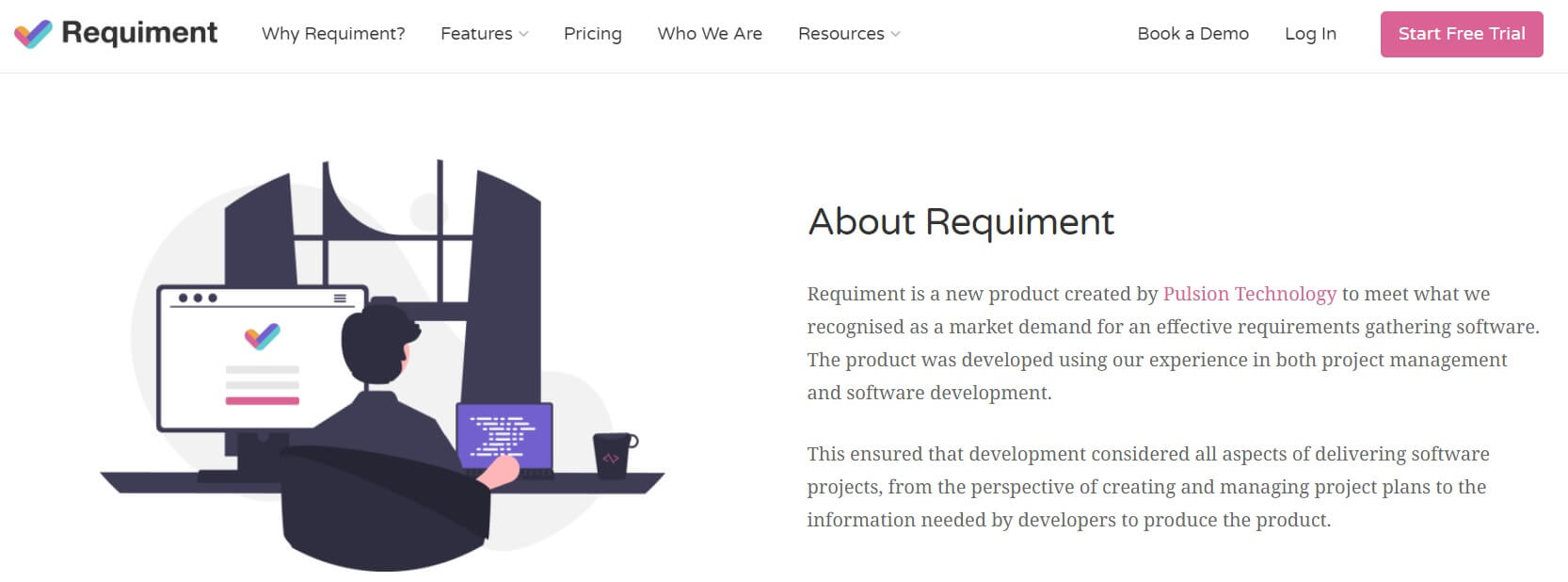Viewport: 1568px width, 582px height.
Task: Click the paragraph starting 'This ensured that development'
Action: coord(1148,487)
